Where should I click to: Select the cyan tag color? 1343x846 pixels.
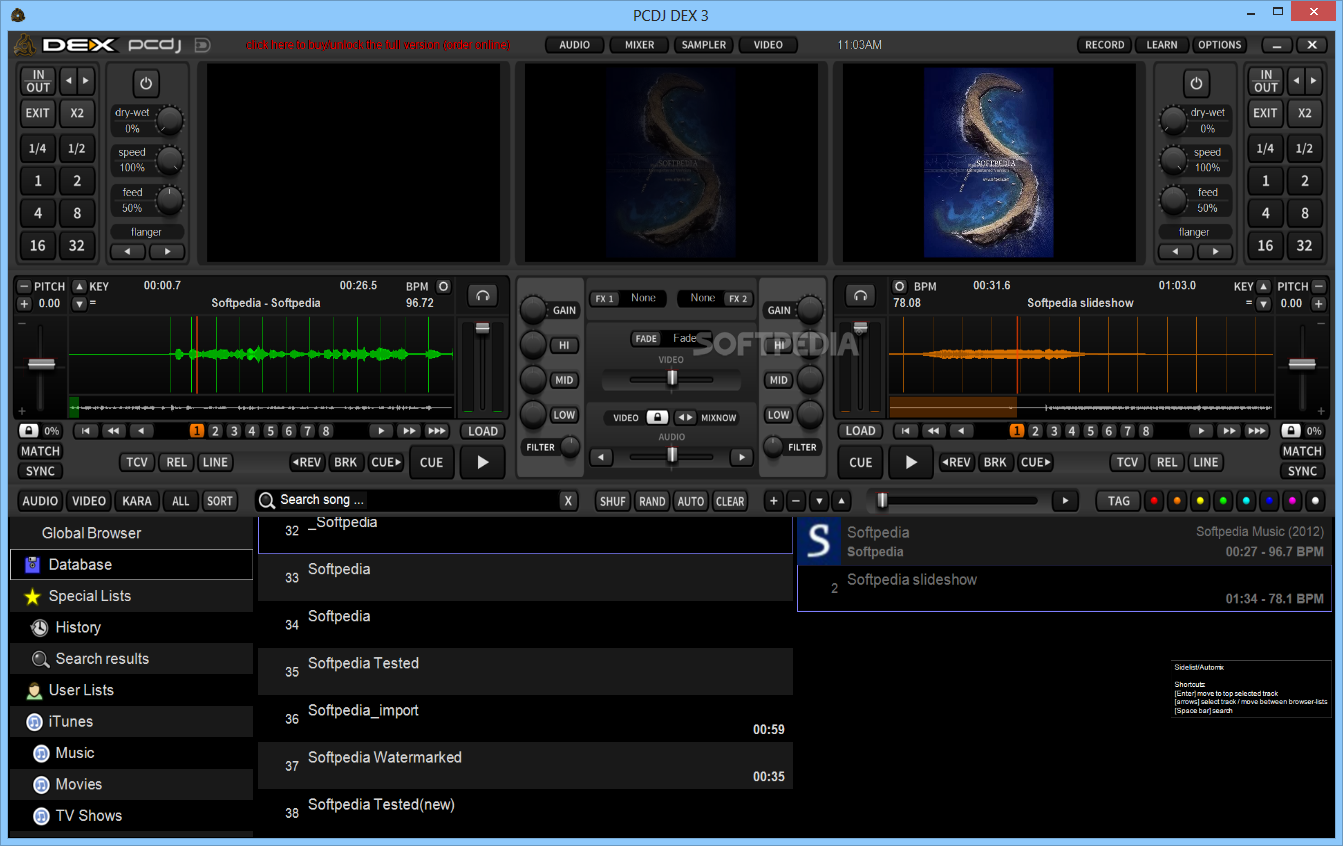[x=1246, y=501]
